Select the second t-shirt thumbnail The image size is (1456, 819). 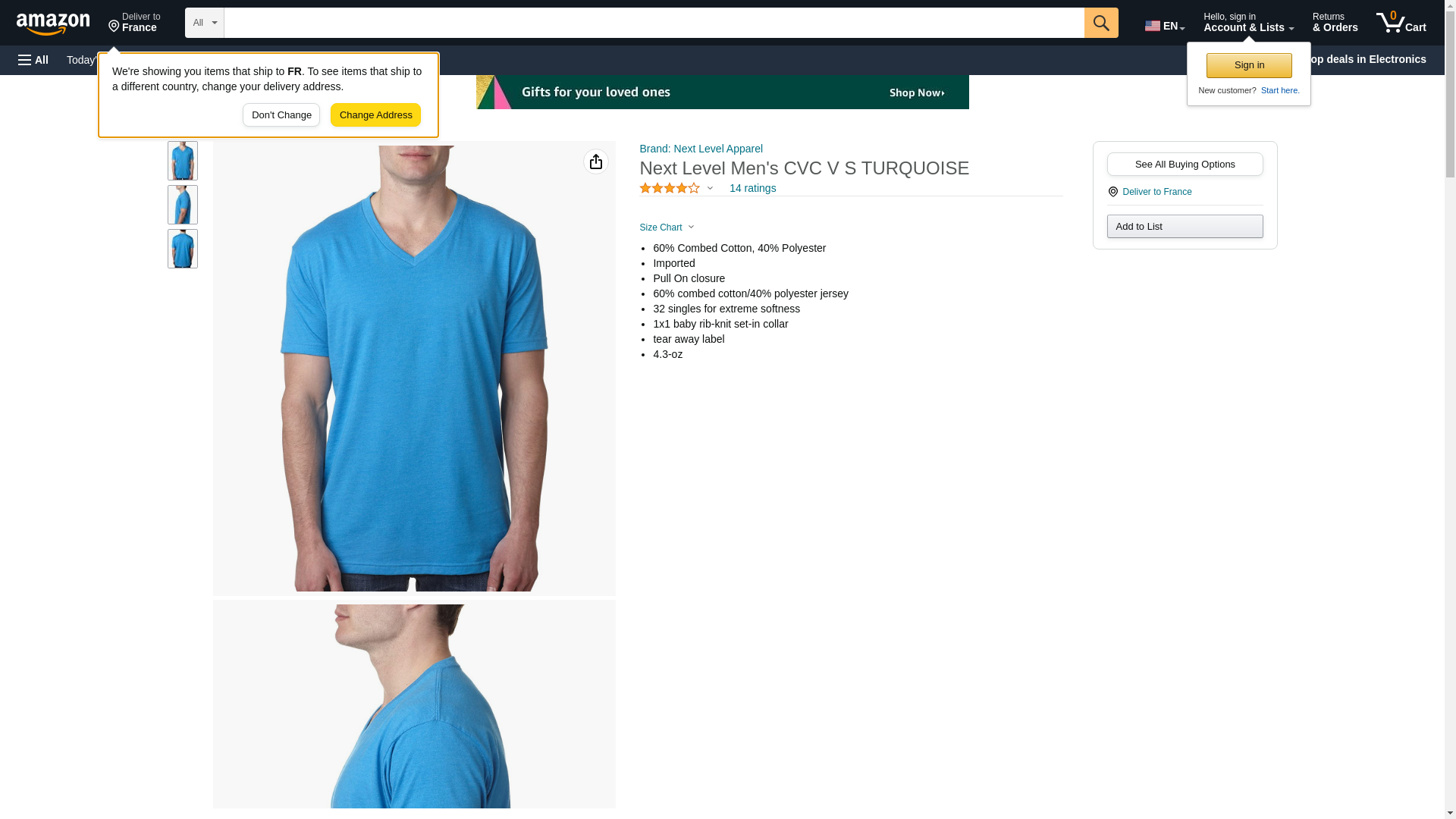tap(182, 205)
